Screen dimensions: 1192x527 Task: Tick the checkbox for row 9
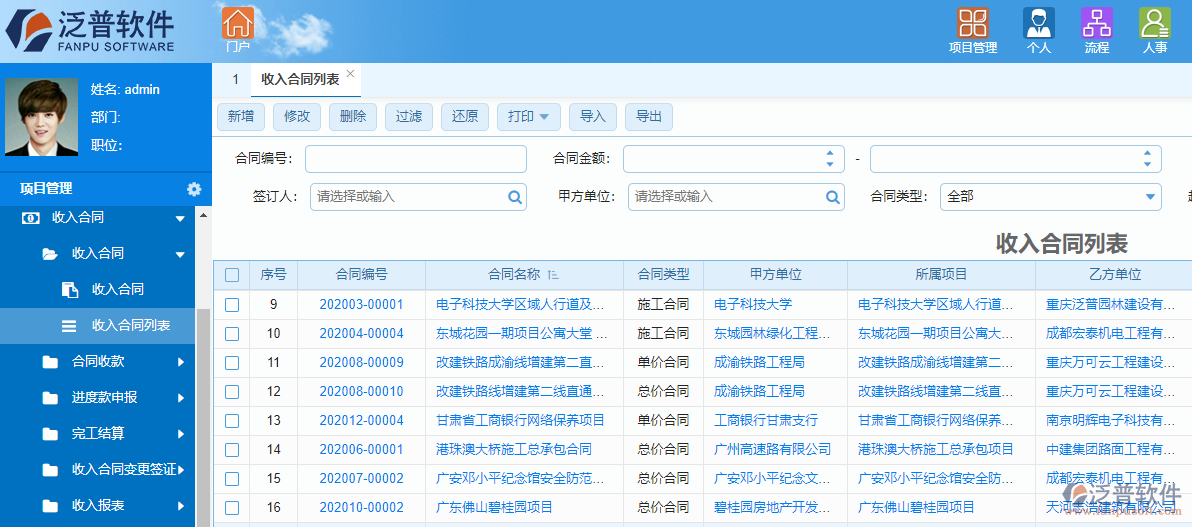232,305
